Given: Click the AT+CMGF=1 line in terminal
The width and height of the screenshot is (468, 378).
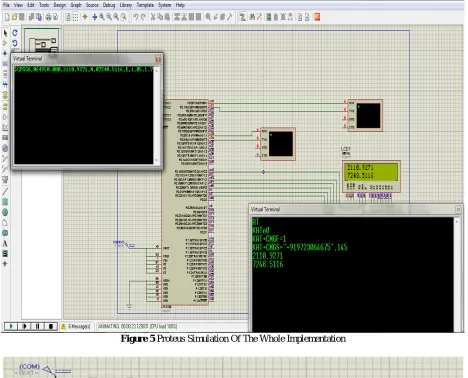Looking at the screenshot, I should (x=269, y=239).
